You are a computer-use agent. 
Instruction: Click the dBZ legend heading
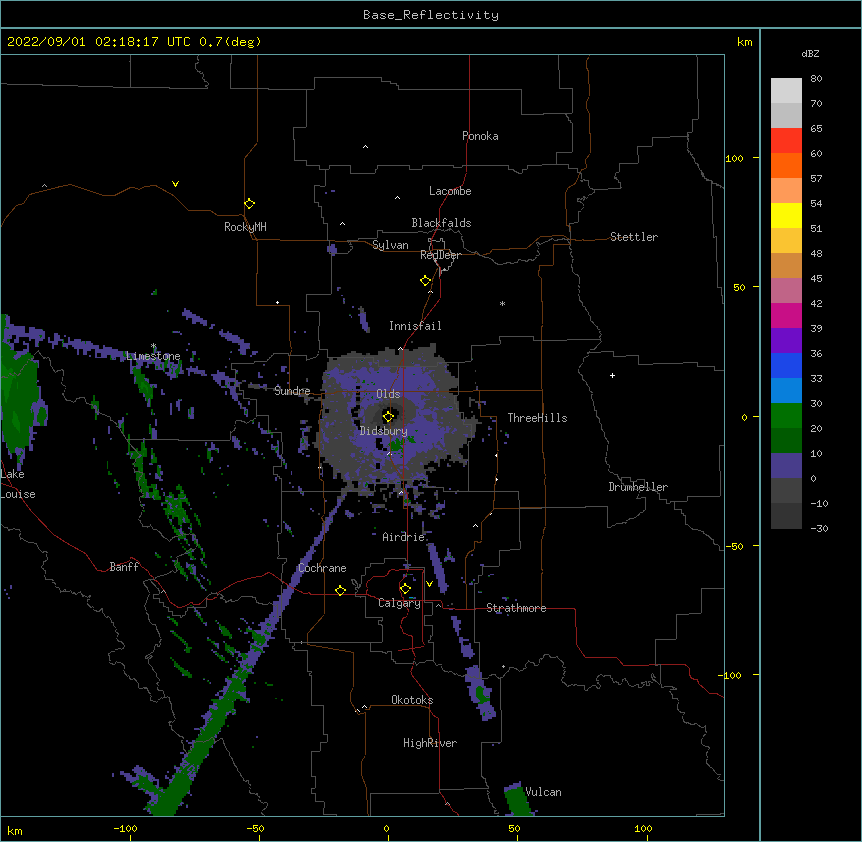click(810, 53)
